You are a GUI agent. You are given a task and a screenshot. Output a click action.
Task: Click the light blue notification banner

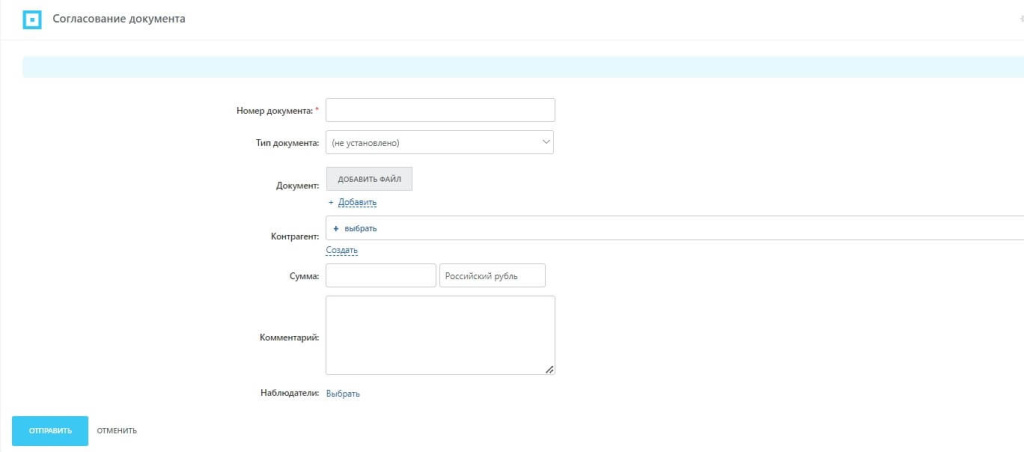(x=520, y=67)
